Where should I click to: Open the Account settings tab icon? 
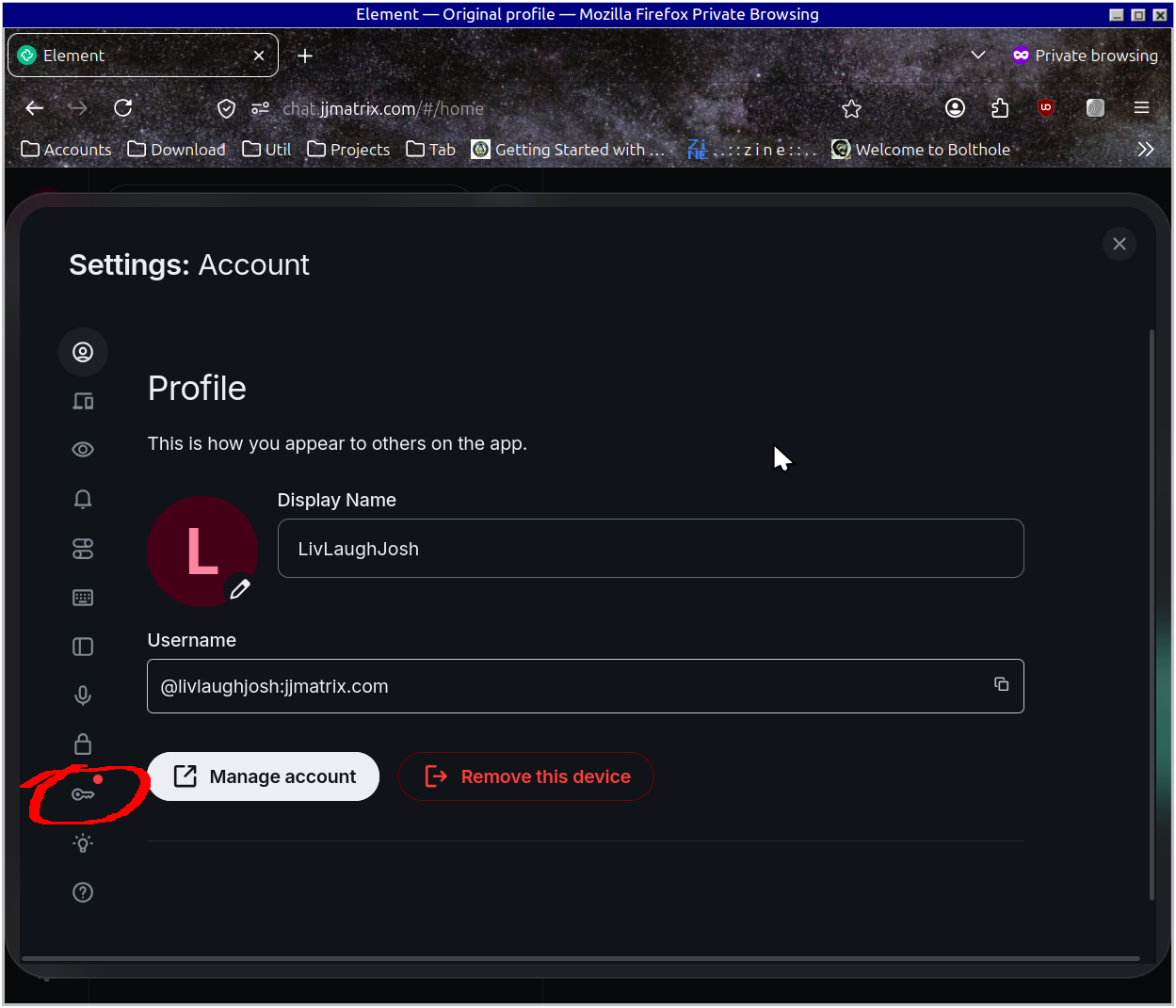83,352
